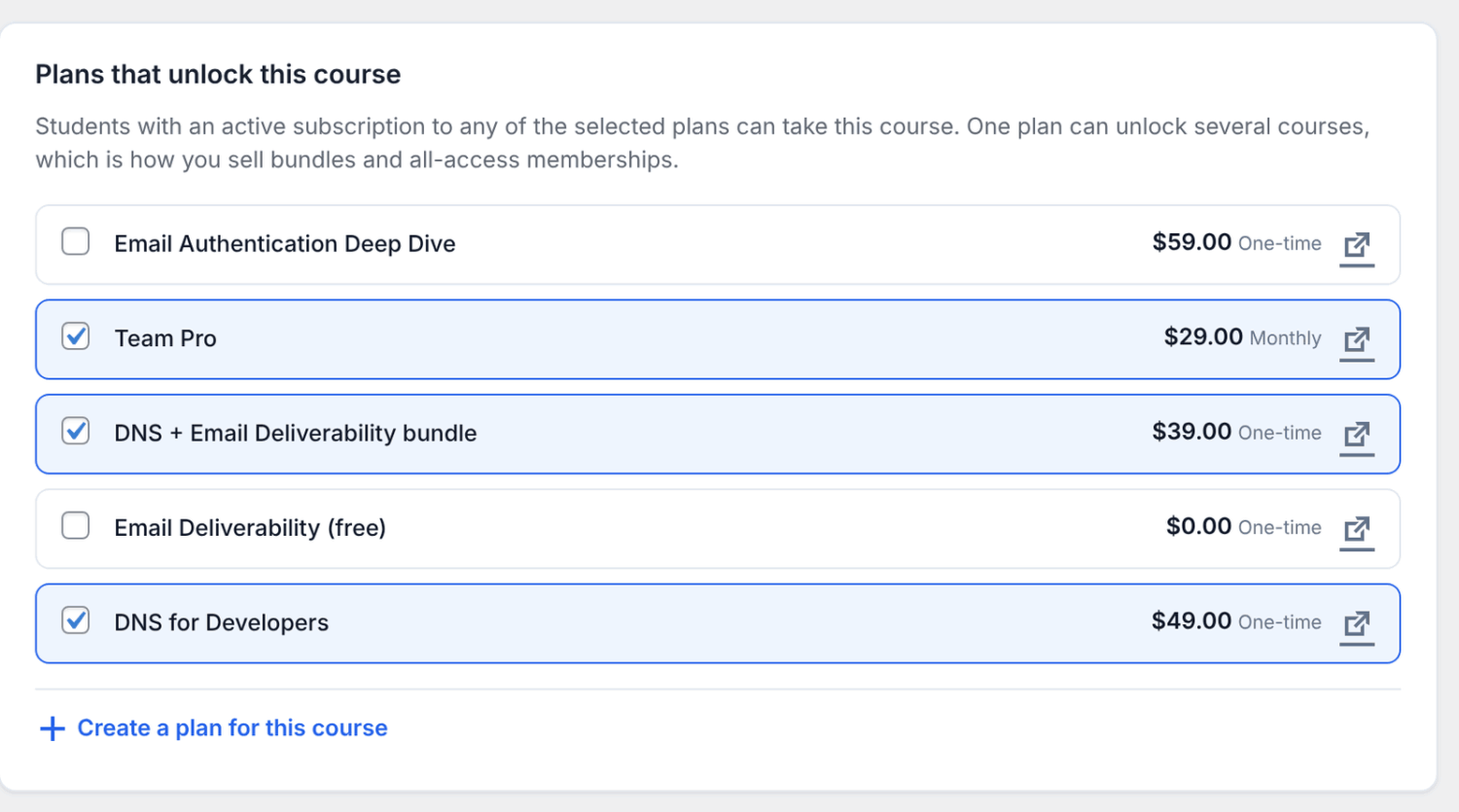Screen dimensions: 1459x812
Task: Click the $0.00 price
Action: (1198, 526)
